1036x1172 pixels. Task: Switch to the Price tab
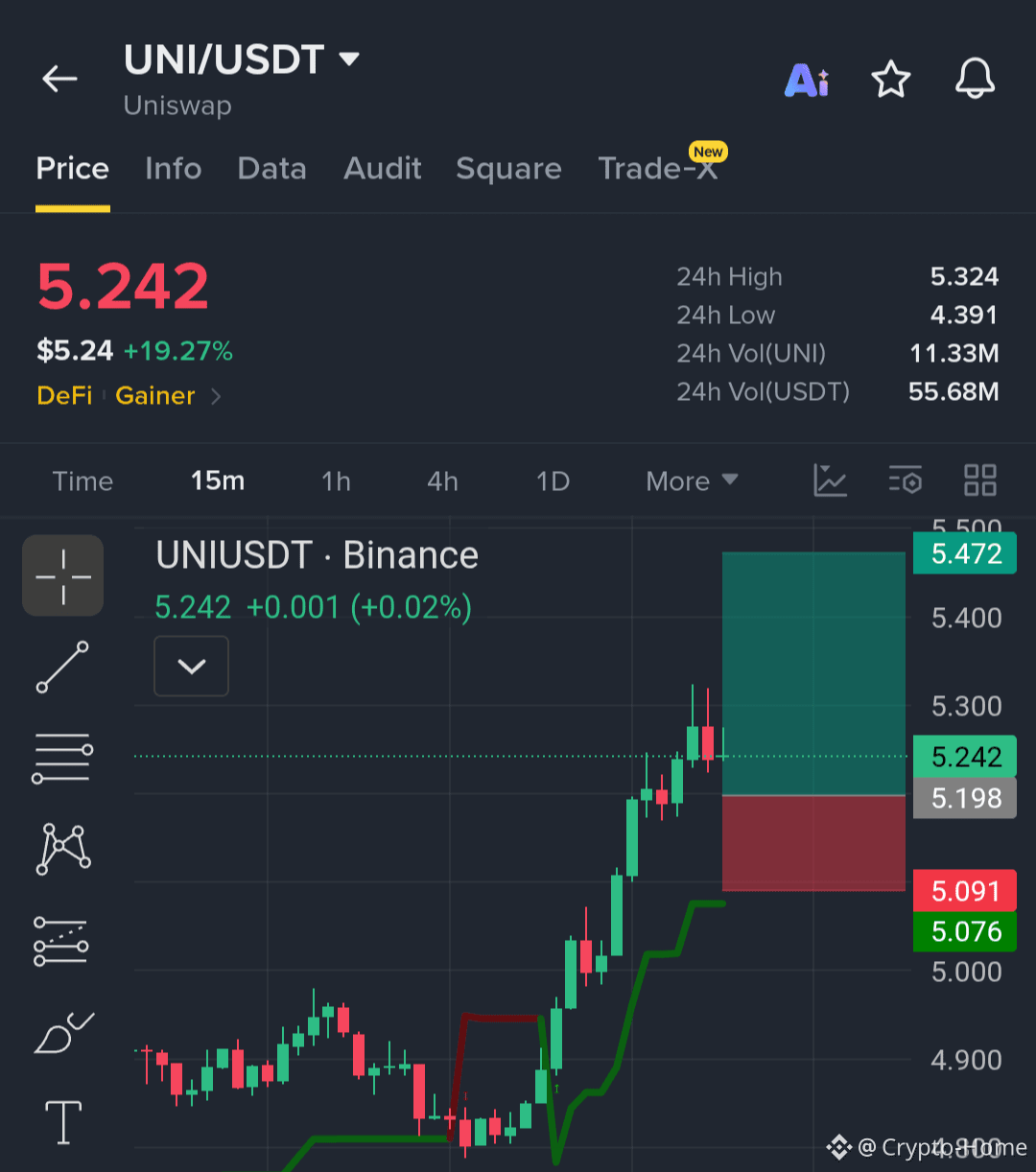pyautogui.click(x=73, y=169)
